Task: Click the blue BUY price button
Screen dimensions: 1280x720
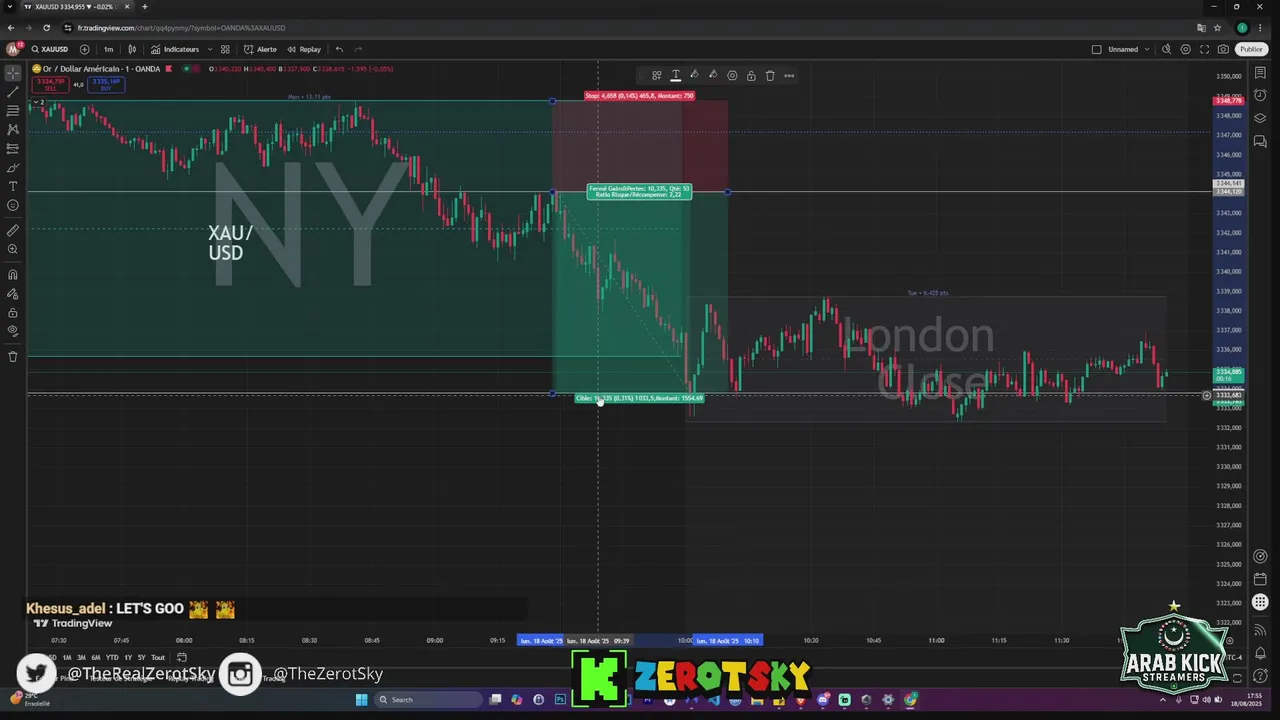Action: 106,85
